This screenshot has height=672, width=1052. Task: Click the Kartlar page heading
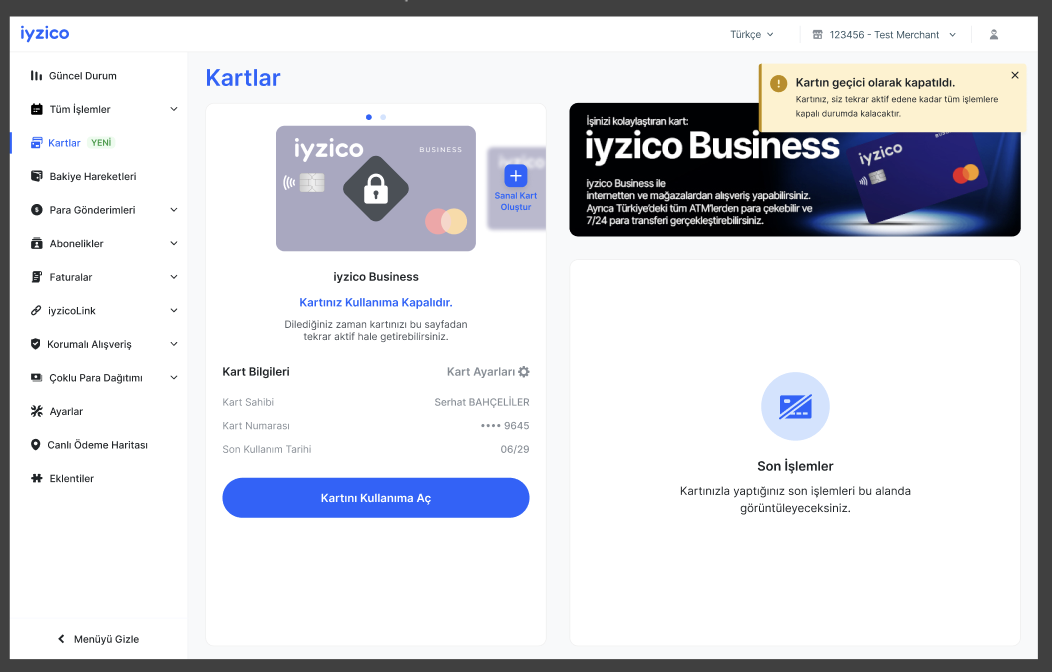243,78
